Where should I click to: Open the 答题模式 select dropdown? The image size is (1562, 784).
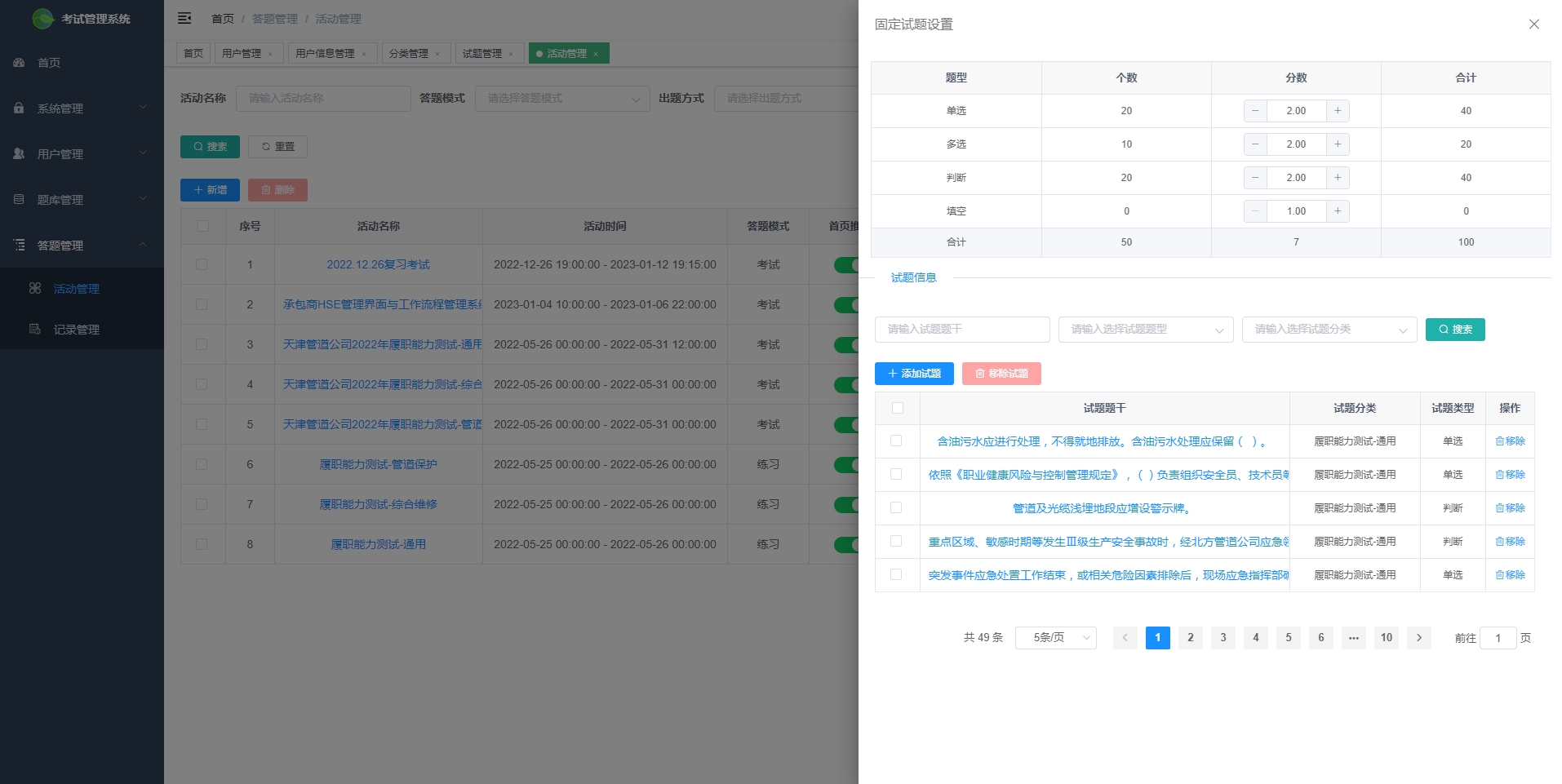pos(562,99)
